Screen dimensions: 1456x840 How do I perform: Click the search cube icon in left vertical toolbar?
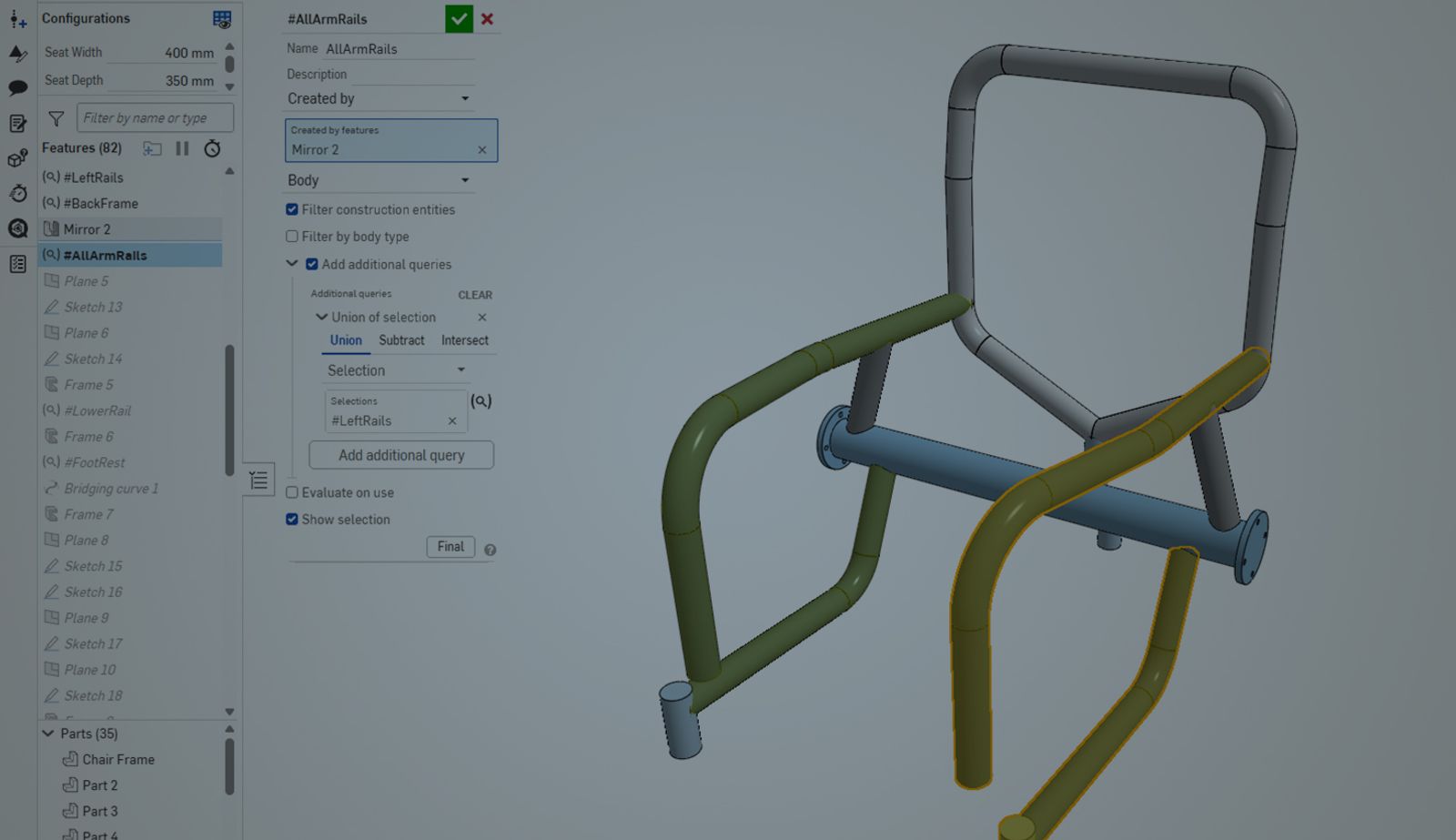click(x=16, y=228)
